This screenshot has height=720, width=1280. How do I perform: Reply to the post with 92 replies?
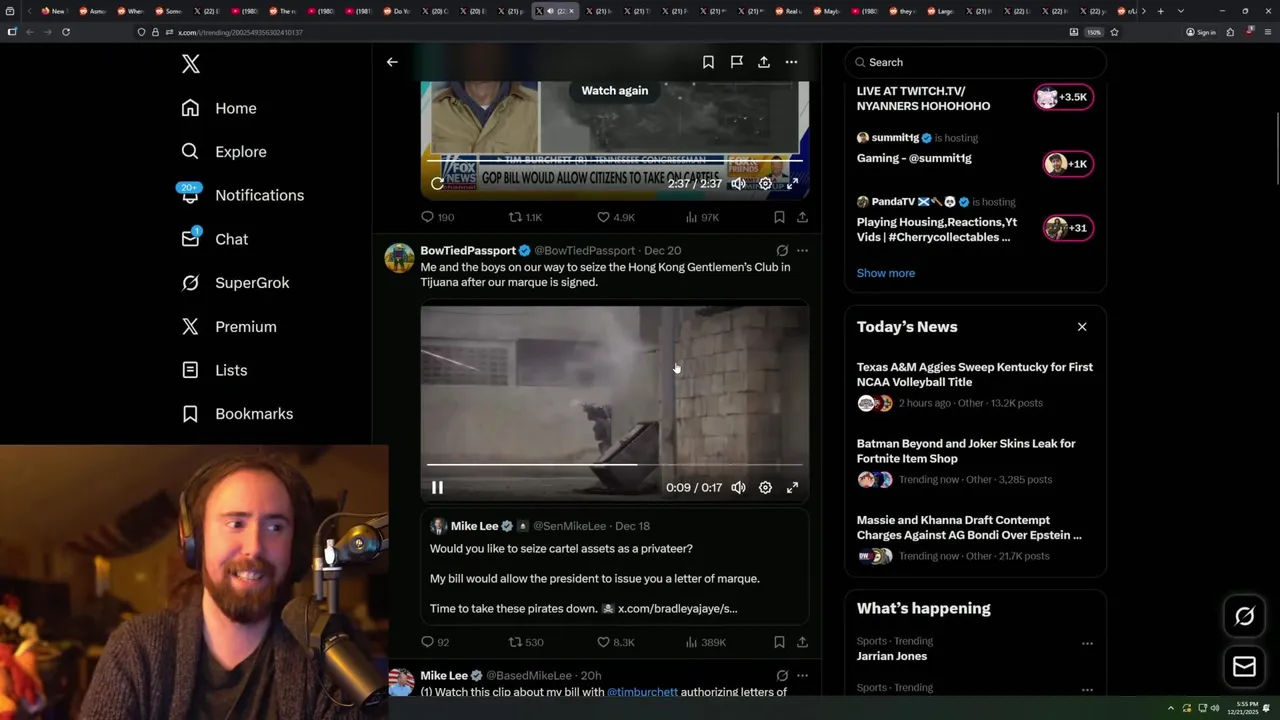click(x=435, y=642)
